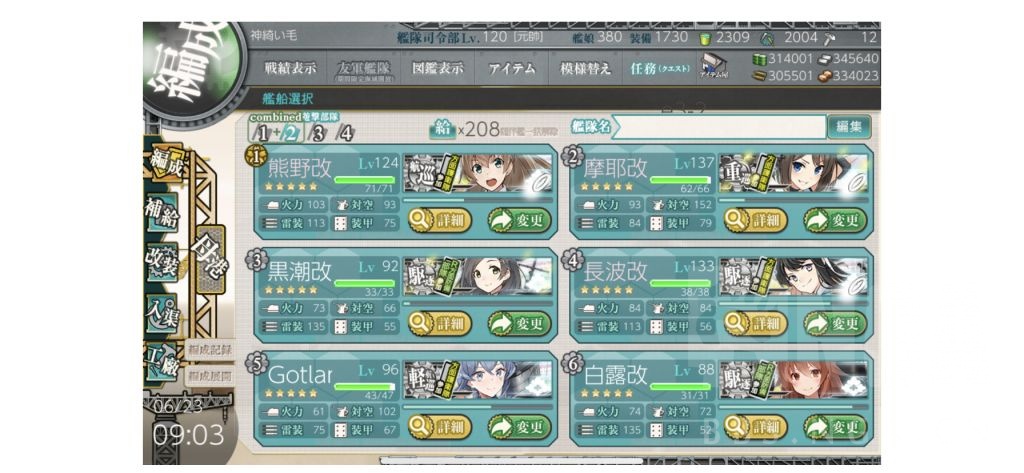Open the 任務 quest menu
1024x473 pixels.
click(x=659, y=68)
